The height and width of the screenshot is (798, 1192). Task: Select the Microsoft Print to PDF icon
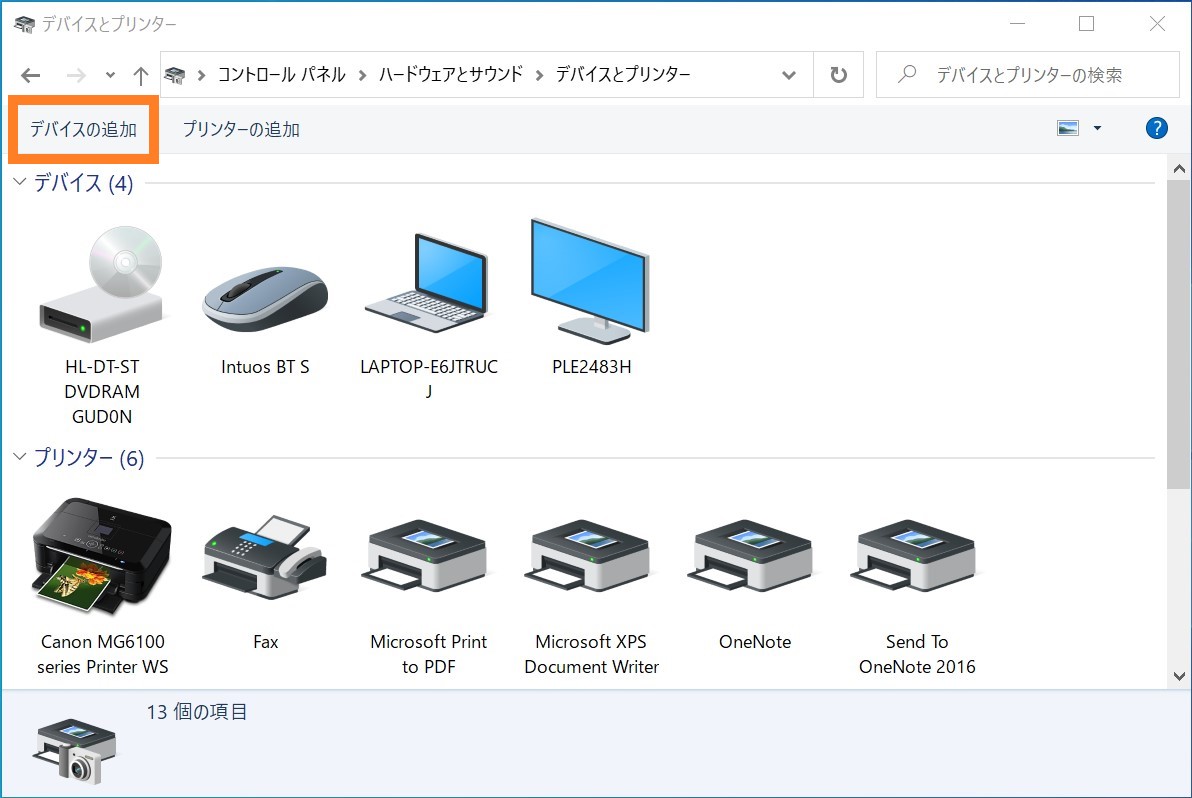click(x=427, y=556)
